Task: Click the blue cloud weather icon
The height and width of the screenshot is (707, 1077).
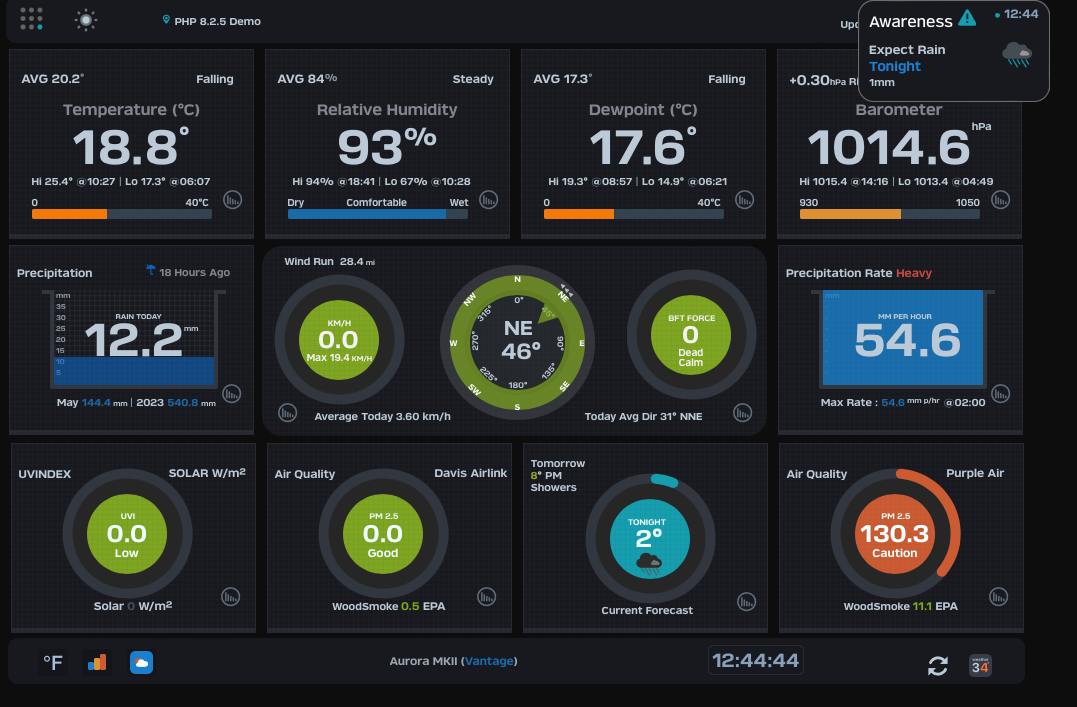Action: tap(141, 662)
